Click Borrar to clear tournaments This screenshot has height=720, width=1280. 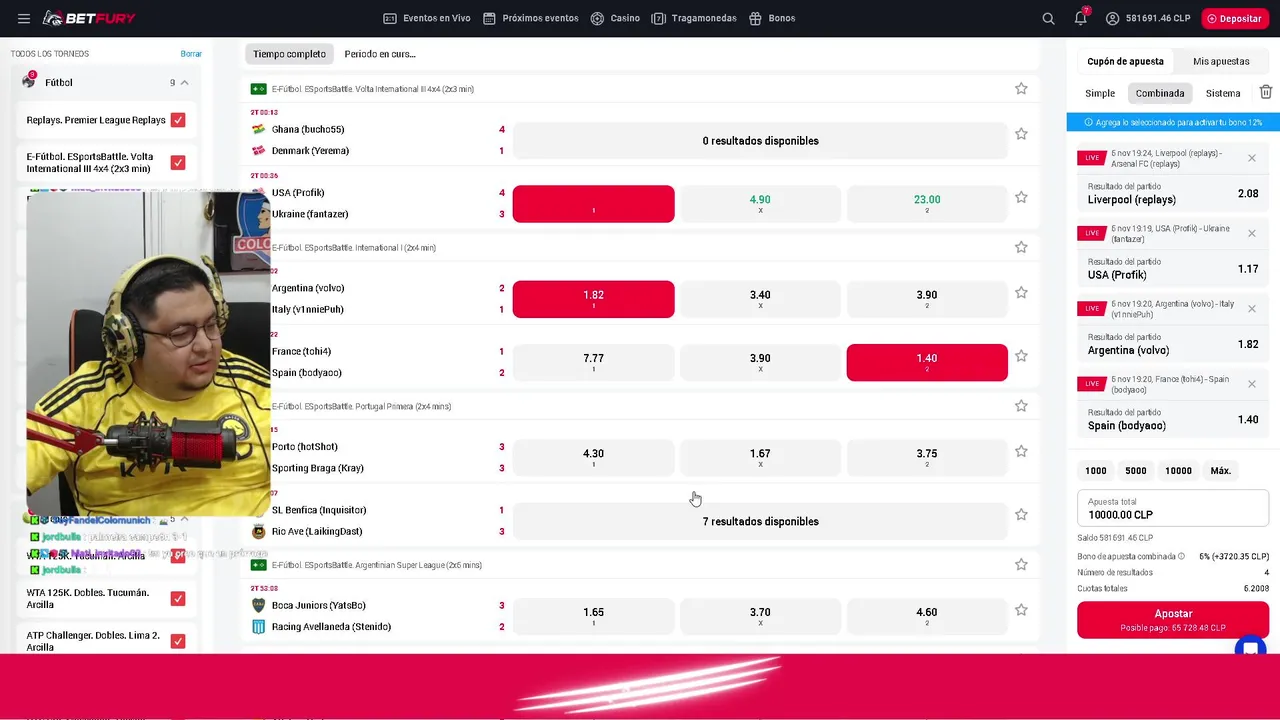pyautogui.click(x=191, y=54)
